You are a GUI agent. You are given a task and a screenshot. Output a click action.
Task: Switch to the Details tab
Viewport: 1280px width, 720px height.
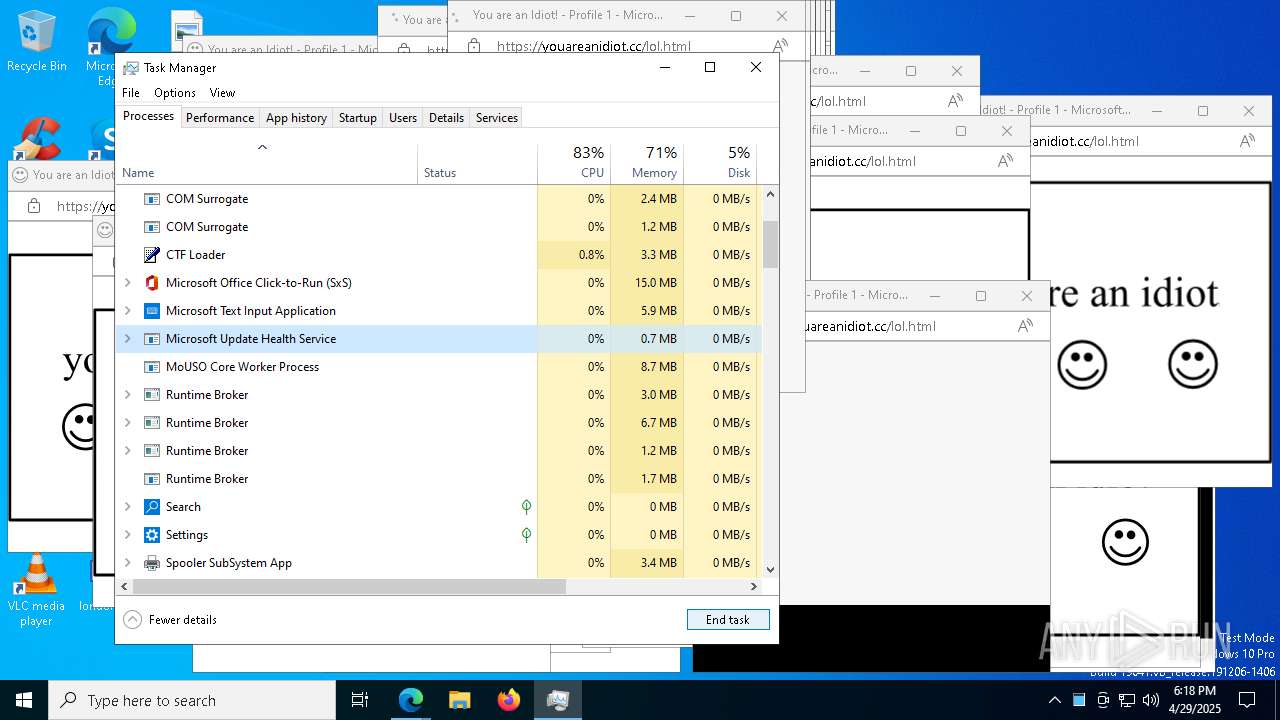(x=446, y=118)
